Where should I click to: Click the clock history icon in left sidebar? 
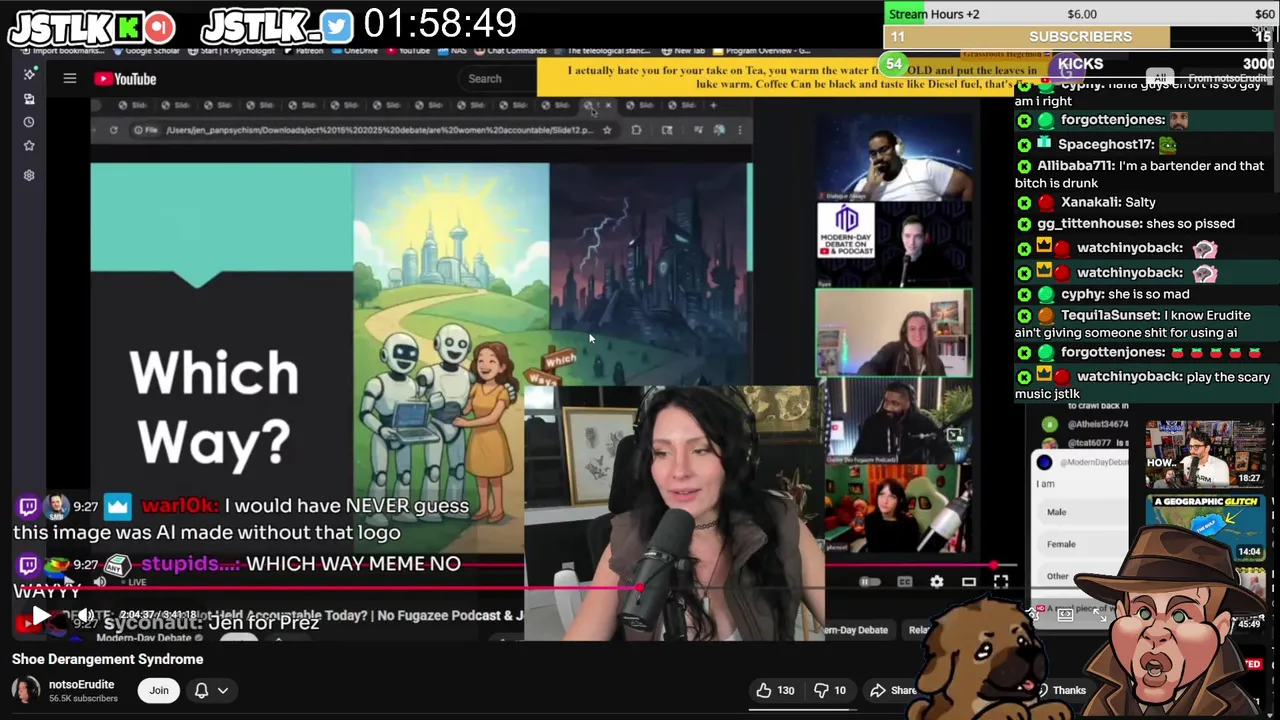(29, 122)
